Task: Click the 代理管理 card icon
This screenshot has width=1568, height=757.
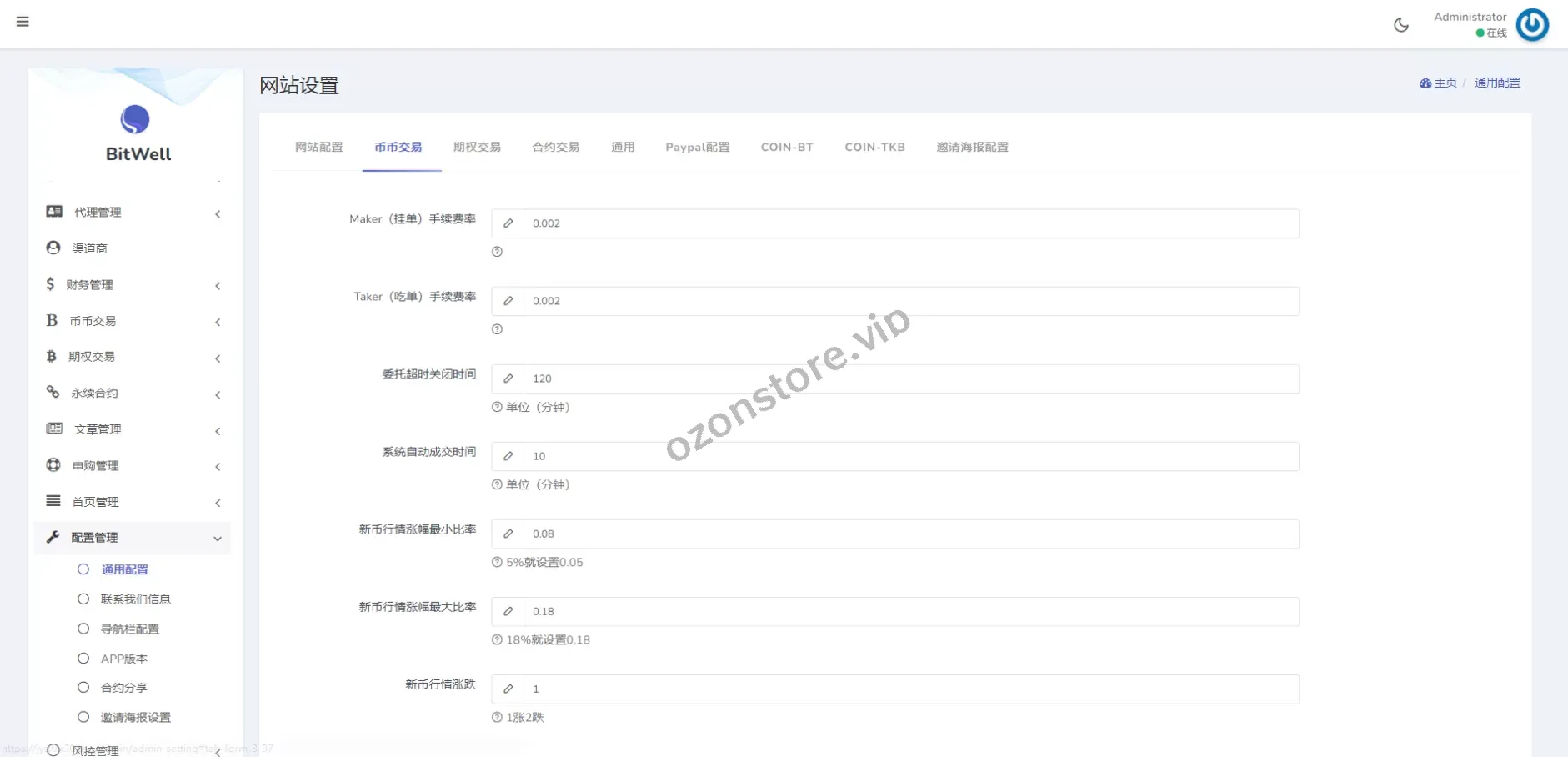Action: 54,212
